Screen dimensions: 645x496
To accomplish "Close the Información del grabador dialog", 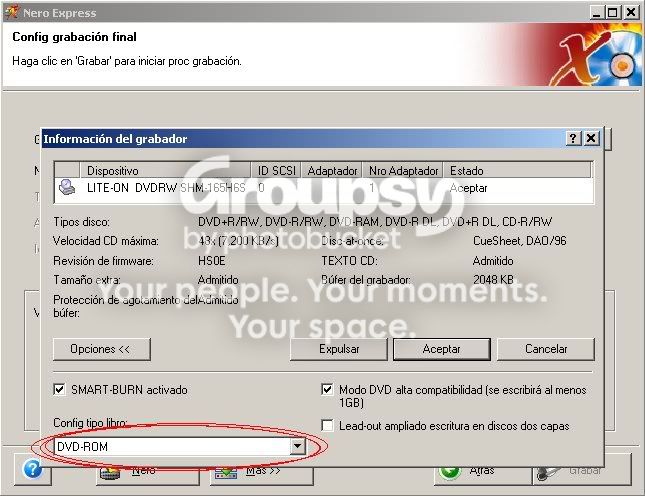I will pos(592,138).
